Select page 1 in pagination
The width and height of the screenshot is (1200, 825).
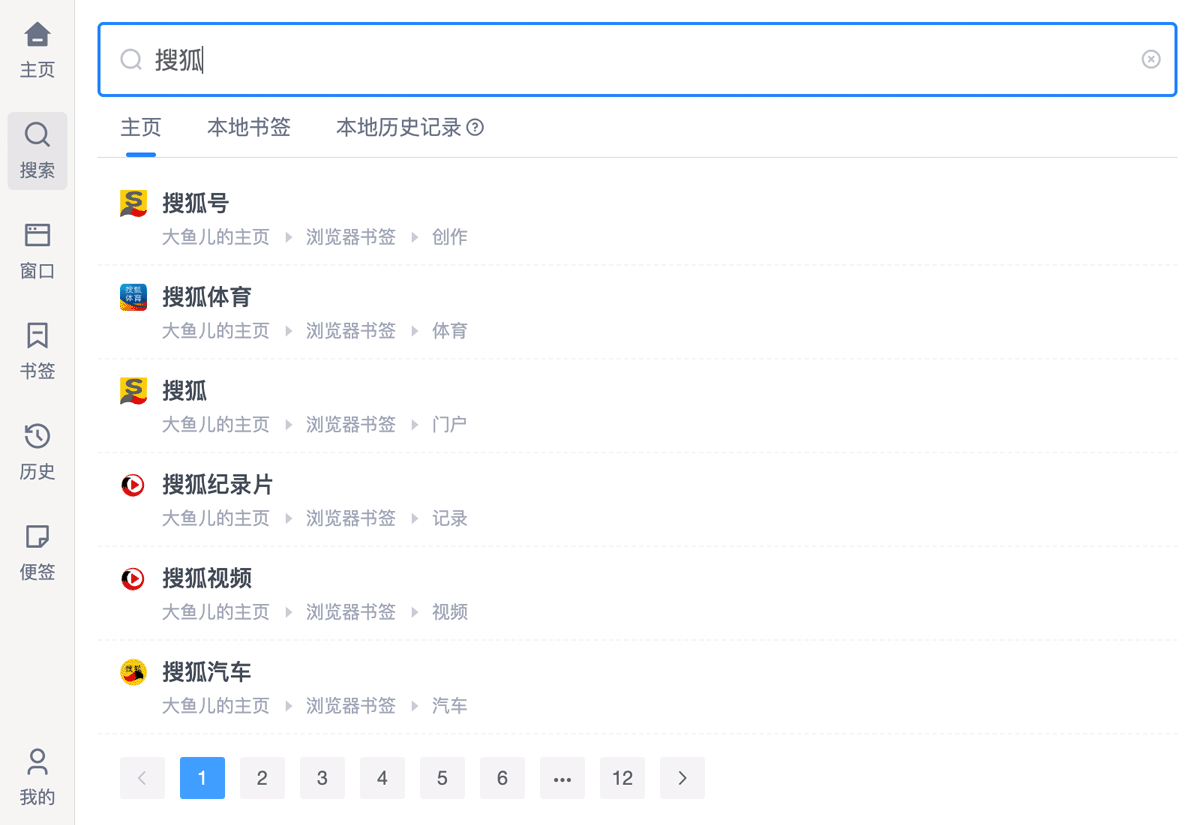pyautogui.click(x=202, y=778)
